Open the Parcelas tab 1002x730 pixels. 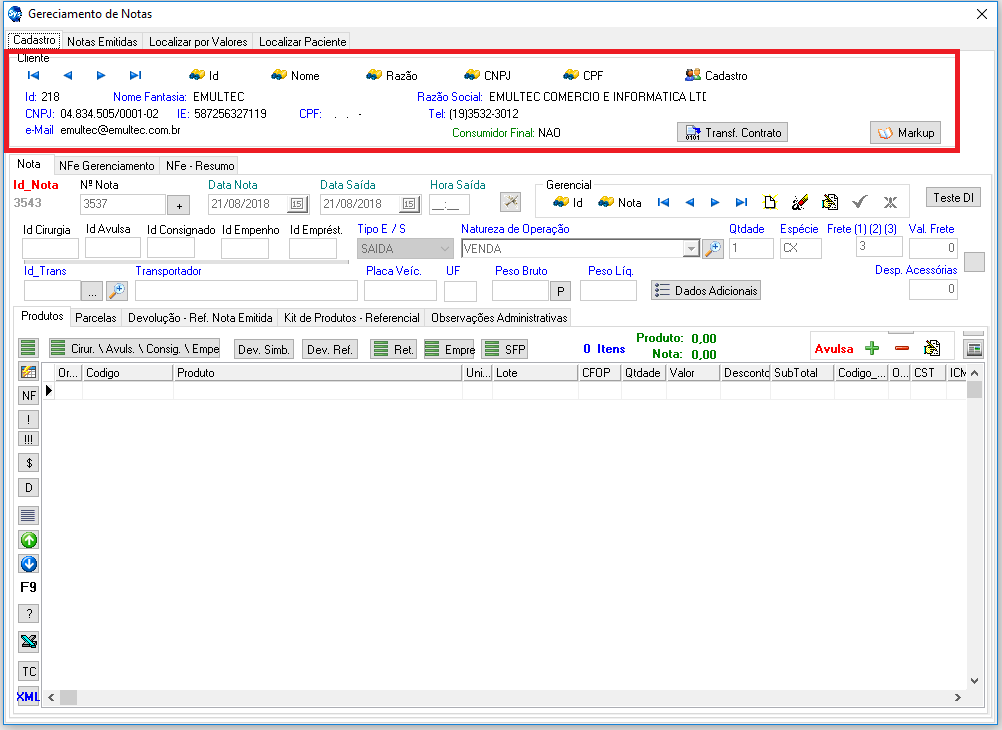(x=96, y=318)
